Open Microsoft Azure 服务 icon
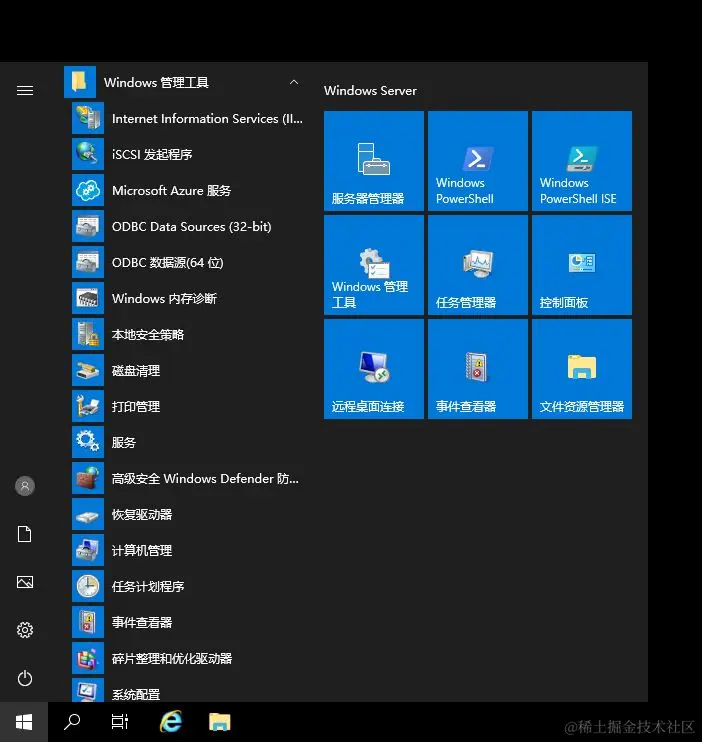This screenshot has height=742, width=702. point(88,190)
